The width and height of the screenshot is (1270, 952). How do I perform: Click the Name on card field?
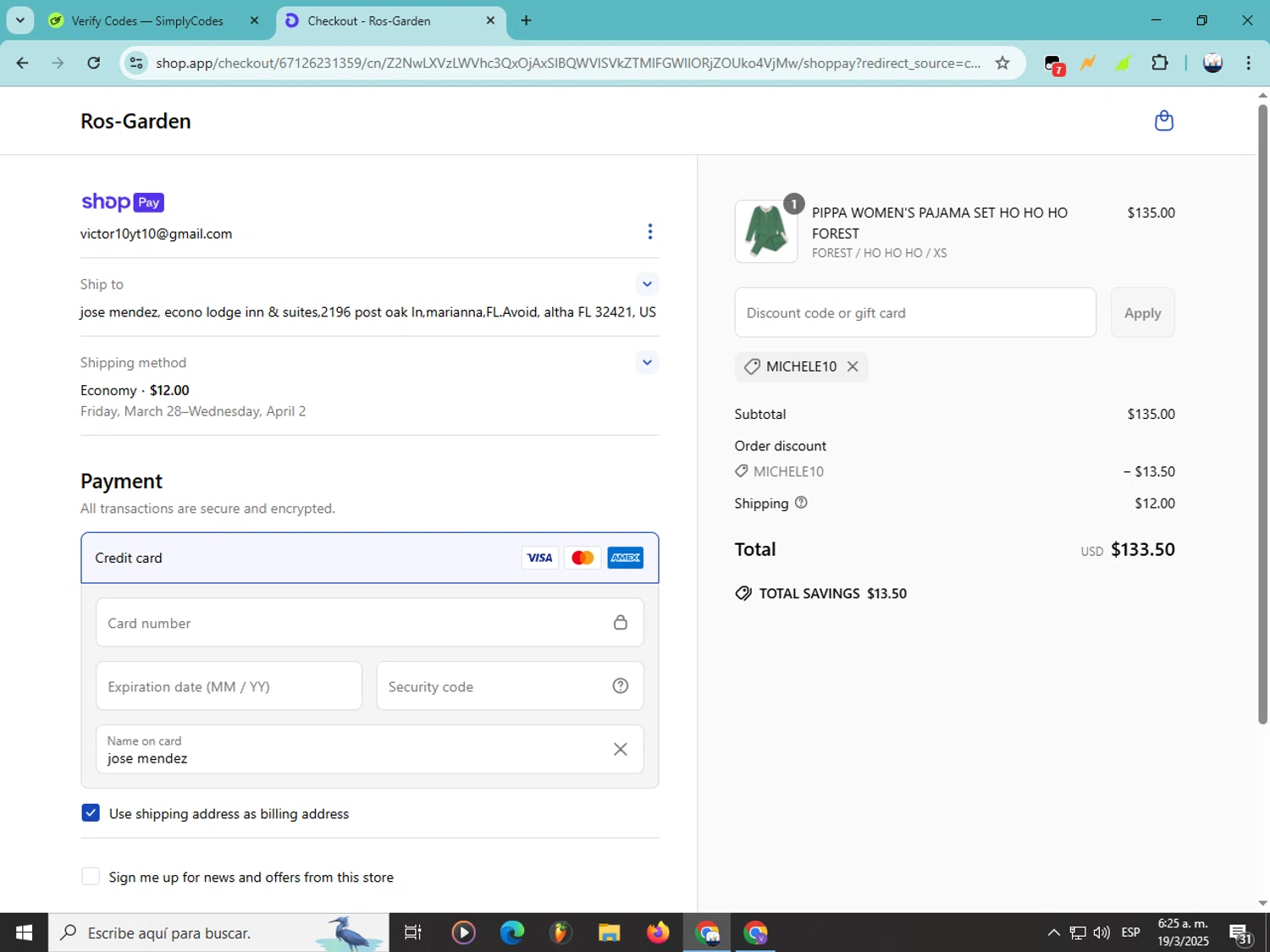pos(370,749)
